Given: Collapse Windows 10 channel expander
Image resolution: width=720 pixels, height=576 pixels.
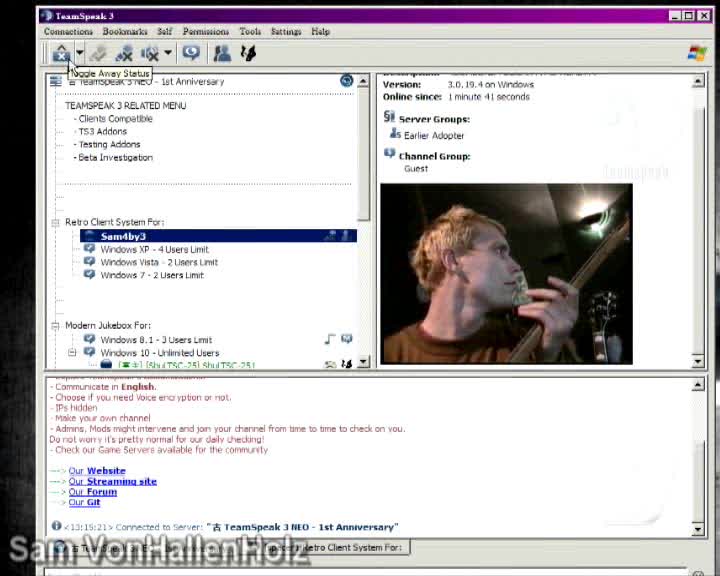Looking at the screenshot, I should pos(72,353).
